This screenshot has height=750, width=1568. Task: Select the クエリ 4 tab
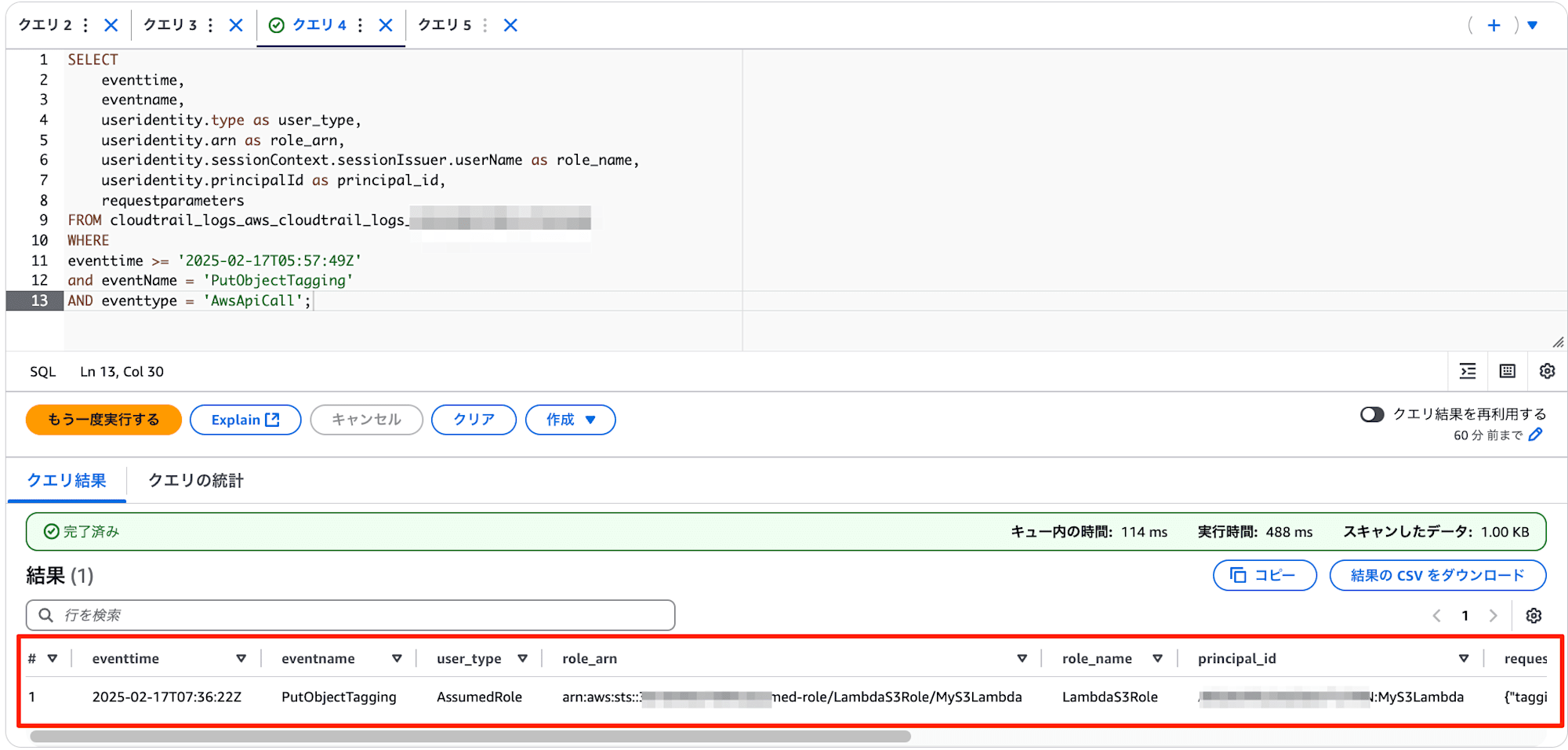(319, 25)
